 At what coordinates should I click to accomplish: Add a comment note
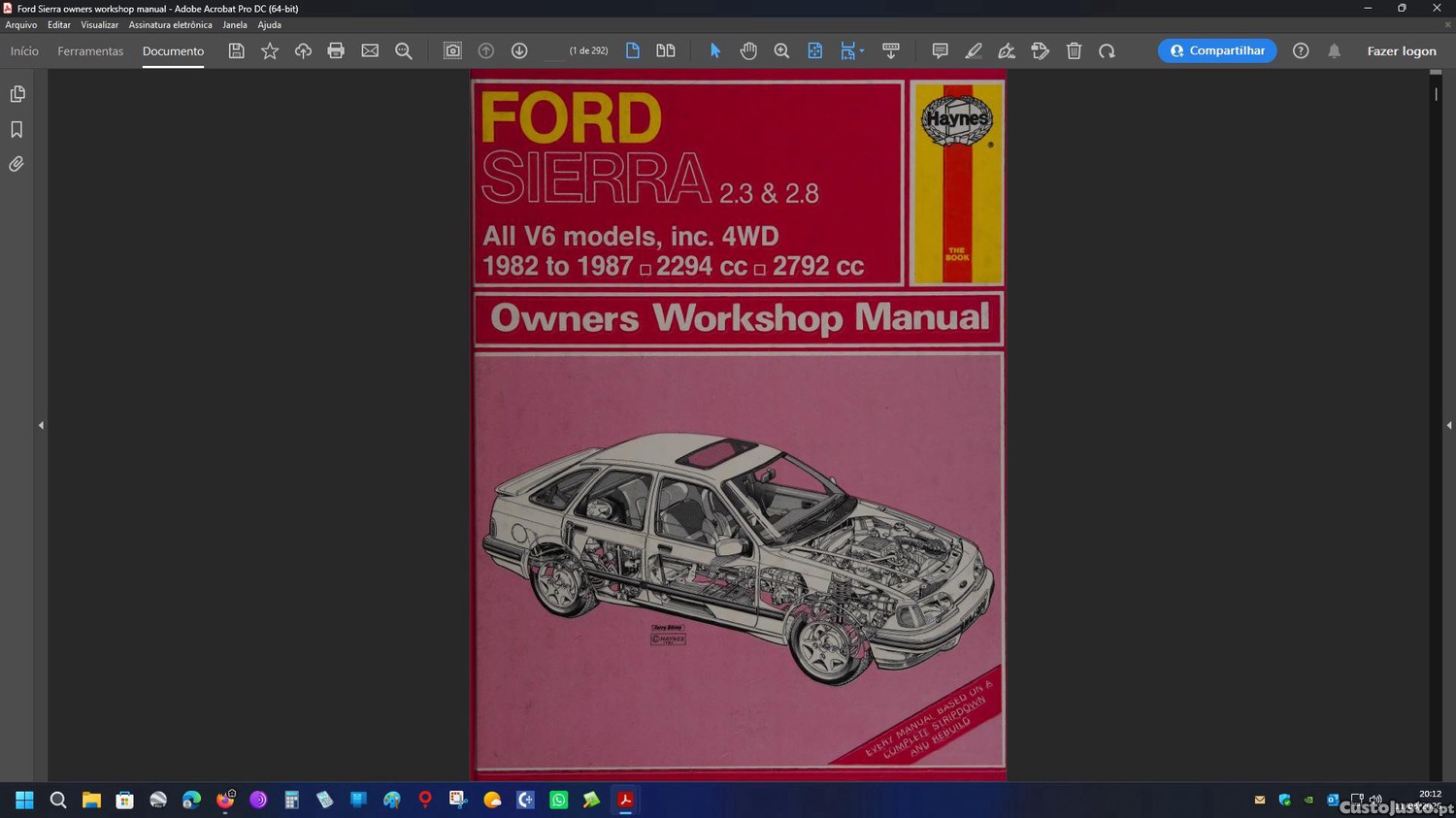tap(940, 50)
